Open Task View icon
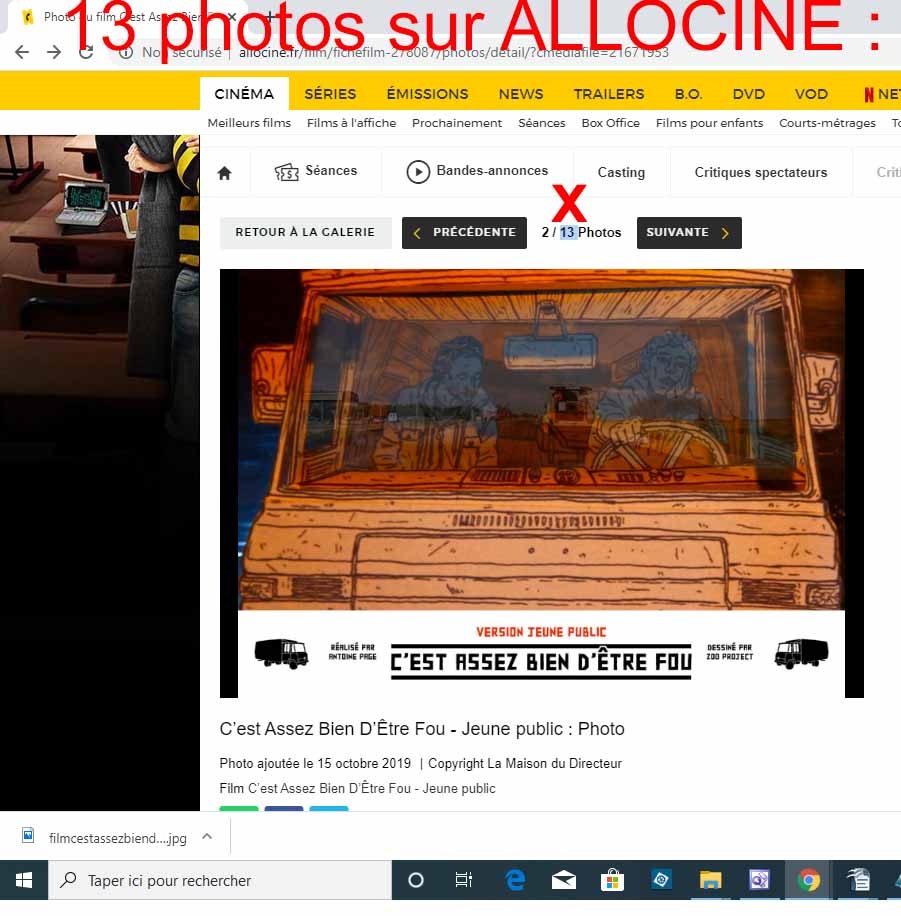 463,880
